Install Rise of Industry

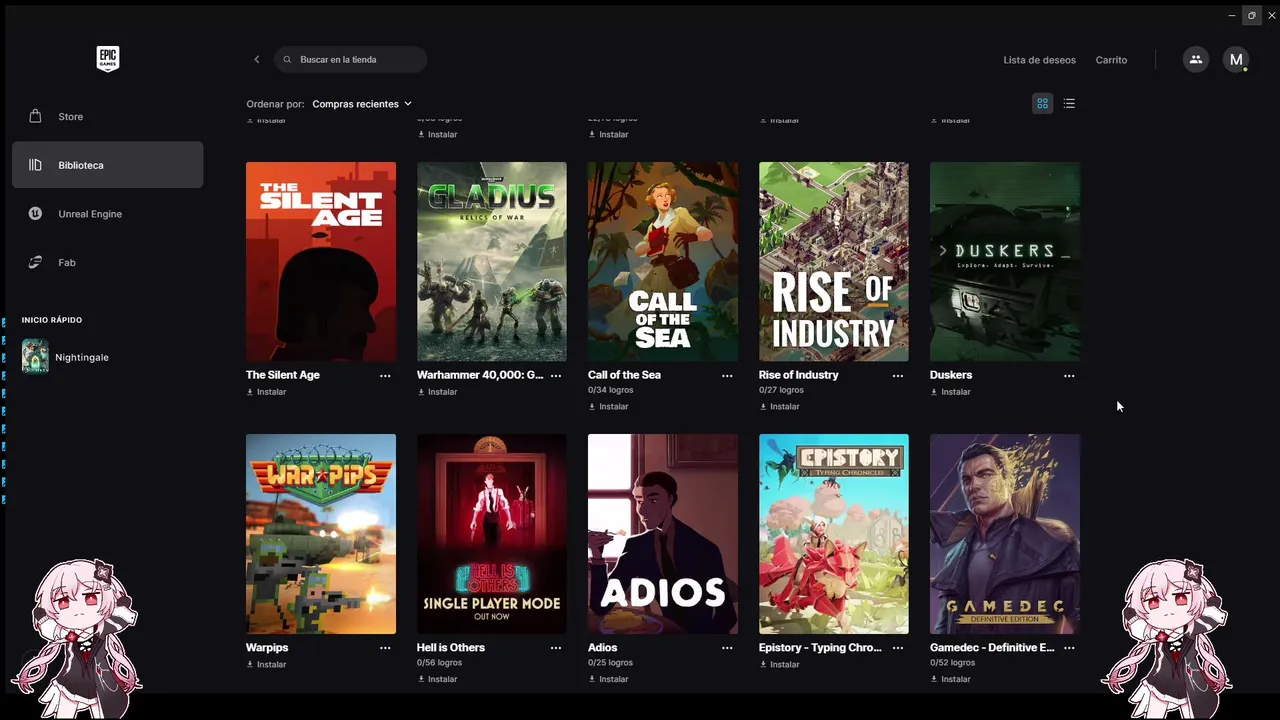(x=779, y=407)
